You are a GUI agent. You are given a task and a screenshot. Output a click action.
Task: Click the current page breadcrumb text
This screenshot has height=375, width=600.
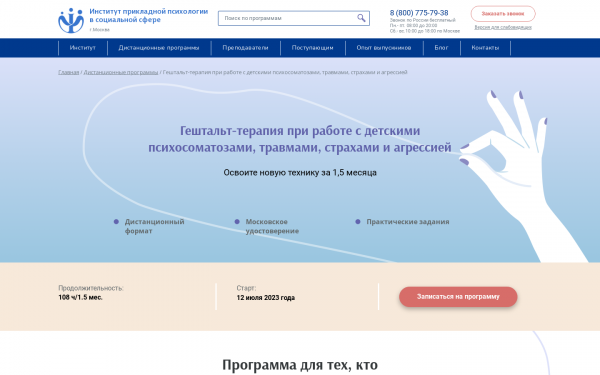click(285, 72)
